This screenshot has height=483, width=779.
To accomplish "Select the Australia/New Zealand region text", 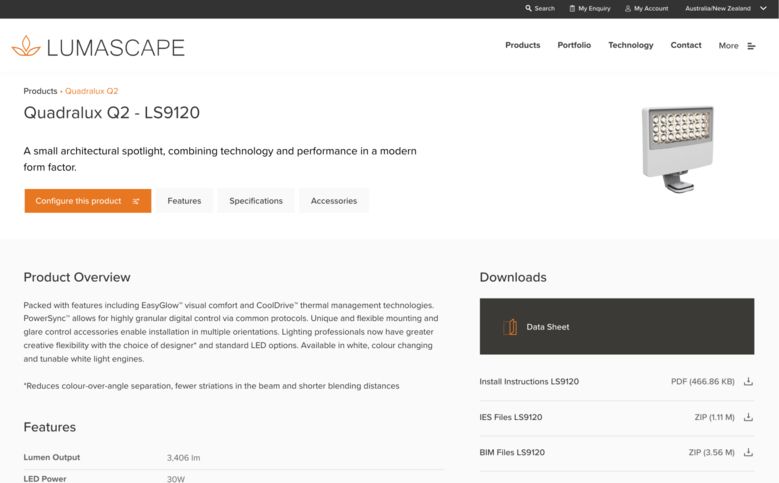I will 718,8.
